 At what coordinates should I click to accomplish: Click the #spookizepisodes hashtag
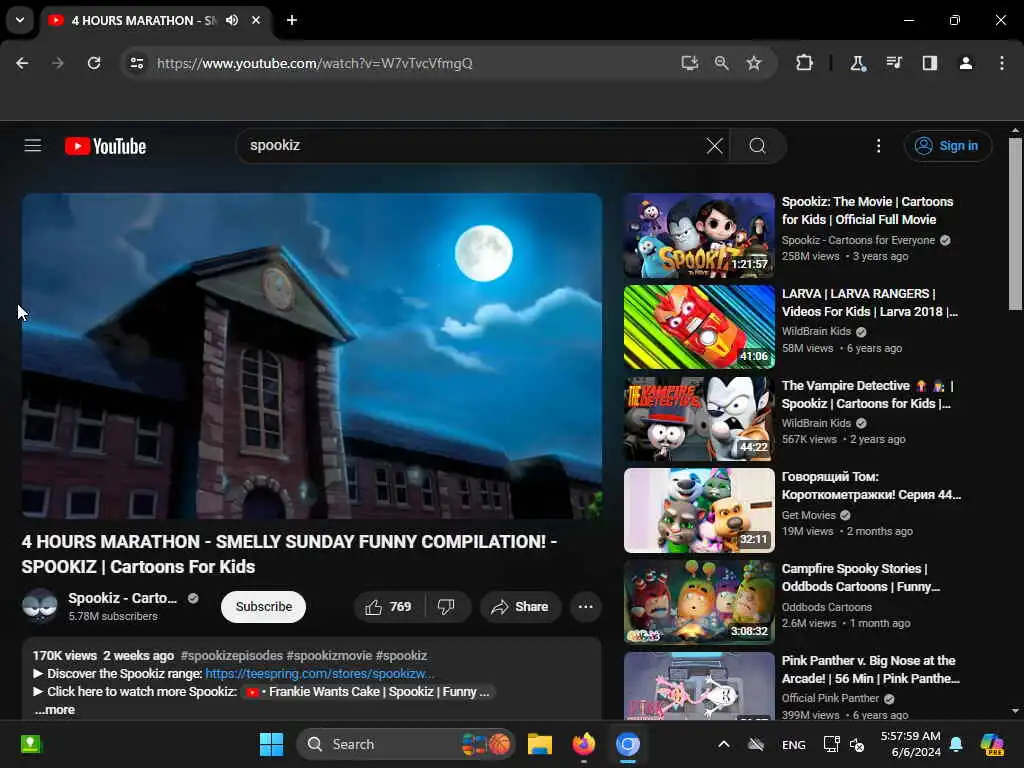(231, 655)
